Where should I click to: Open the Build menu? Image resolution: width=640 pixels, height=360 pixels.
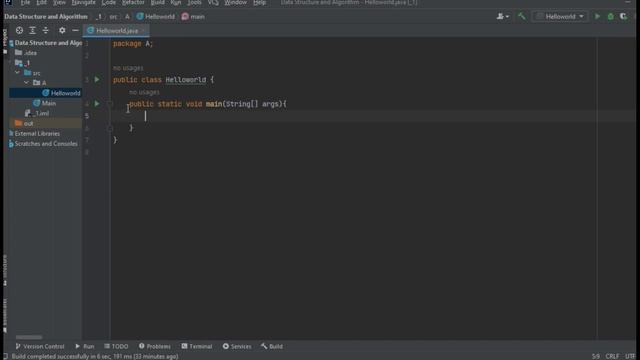coord(158,2)
